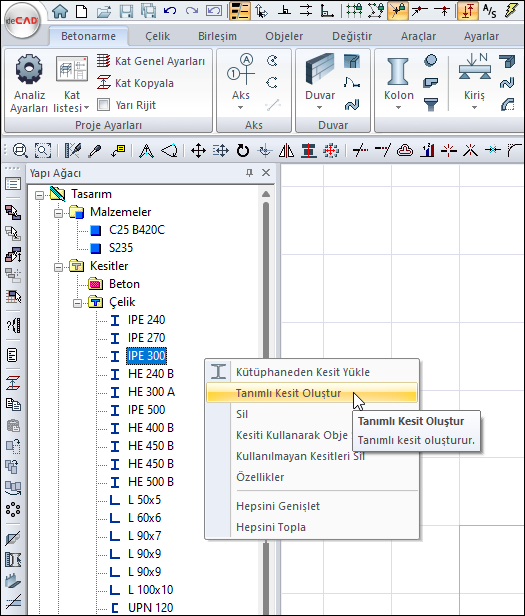Click the Zoom window magnifier icon
The image size is (525, 616).
(42, 150)
